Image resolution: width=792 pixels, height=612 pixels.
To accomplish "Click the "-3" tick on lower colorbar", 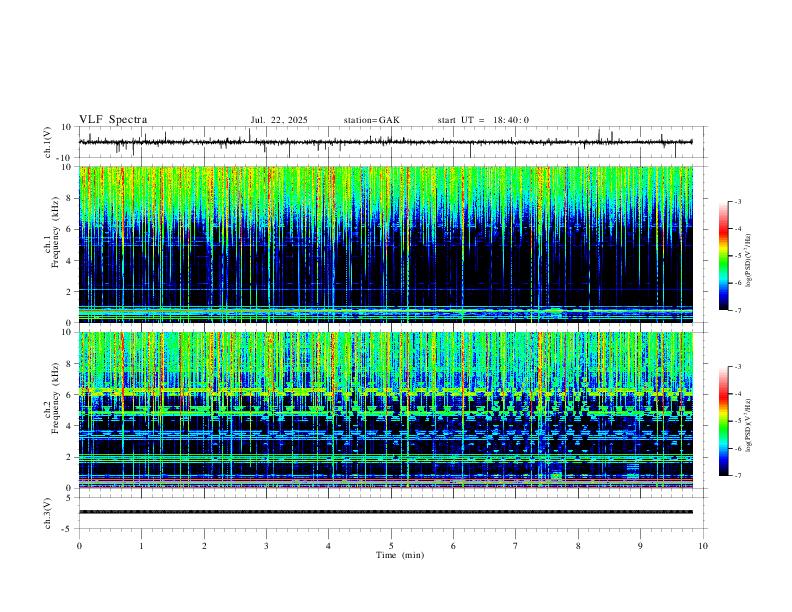I will coord(738,367).
